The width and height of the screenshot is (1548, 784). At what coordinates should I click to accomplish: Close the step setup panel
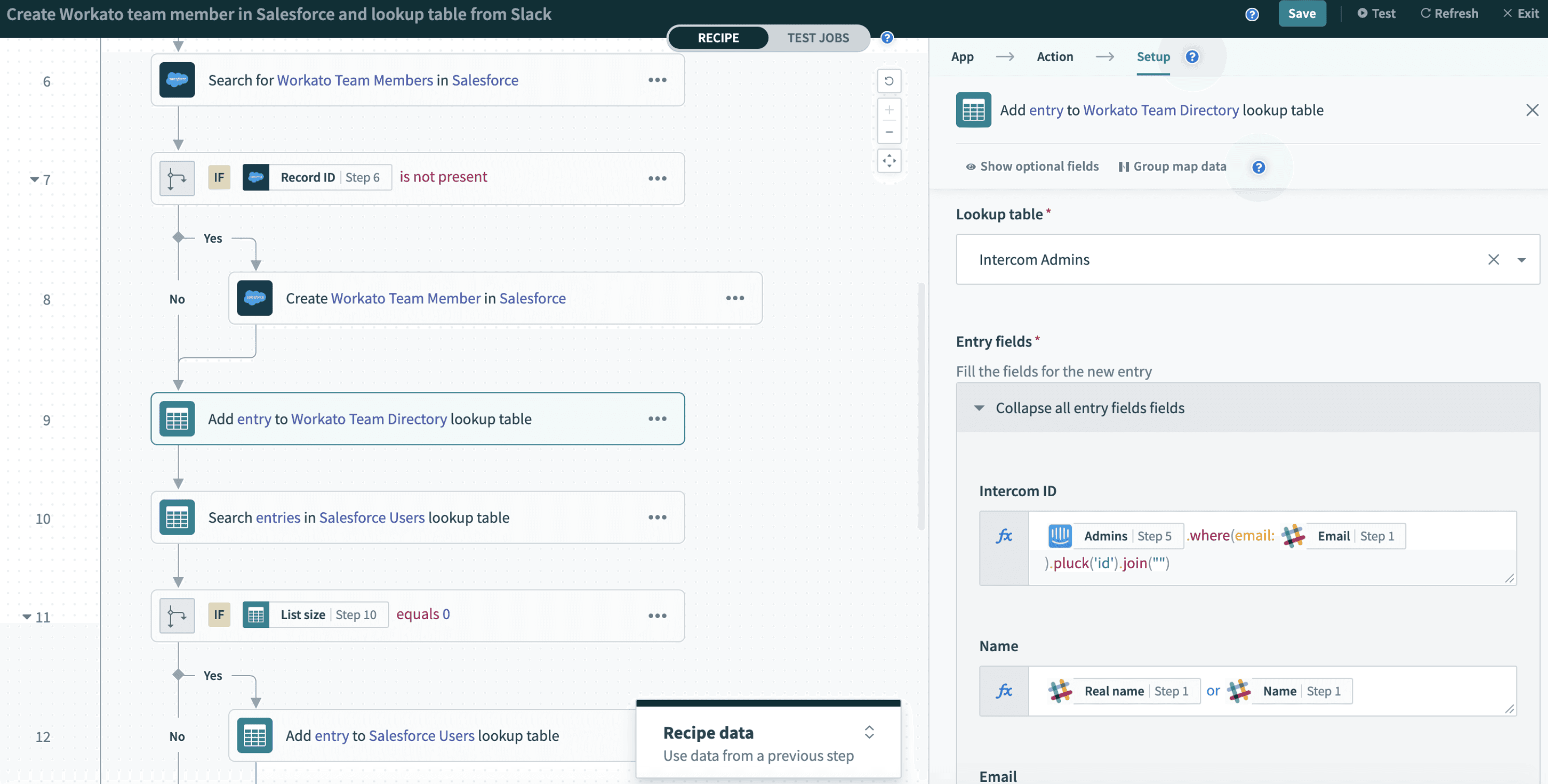point(1532,110)
